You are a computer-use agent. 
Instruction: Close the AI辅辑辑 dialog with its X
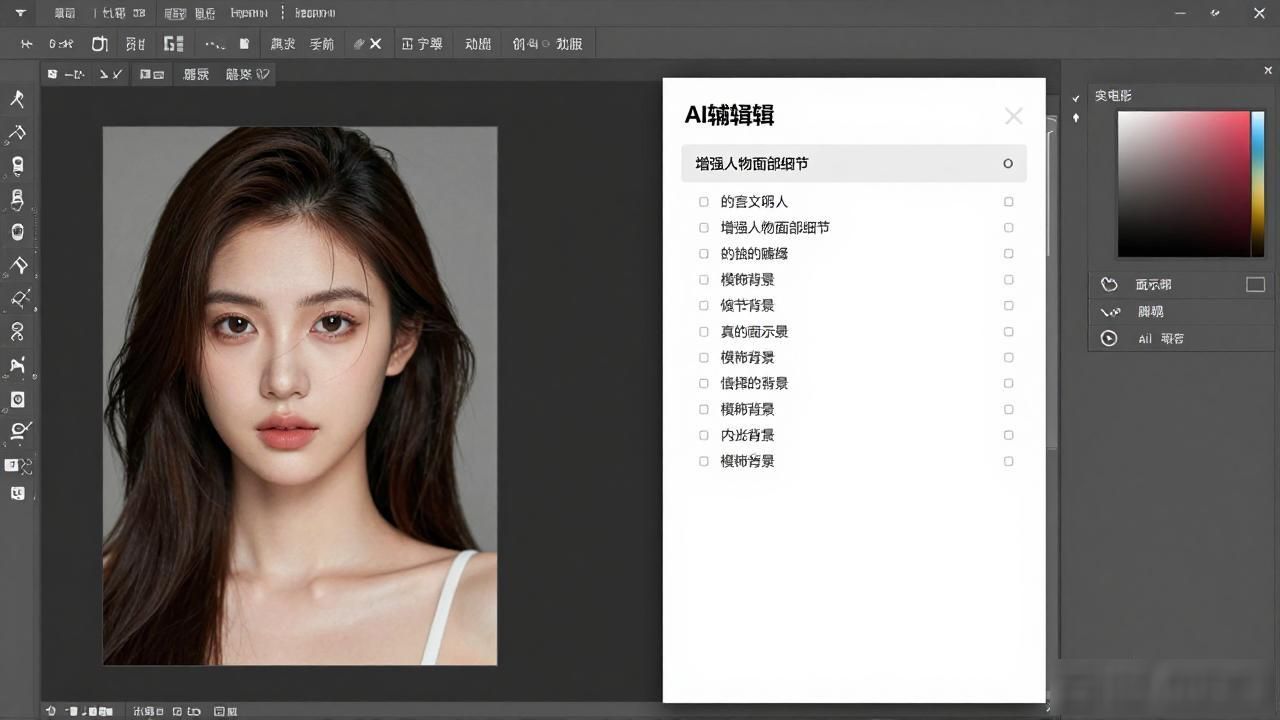[x=1014, y=116]
